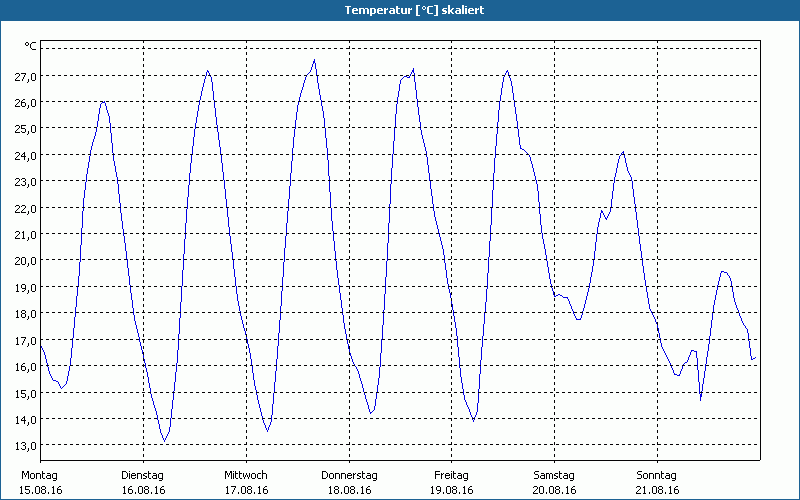Click the 22,0 value on the y-axis
Screen dimensions: 800x500
25,208
